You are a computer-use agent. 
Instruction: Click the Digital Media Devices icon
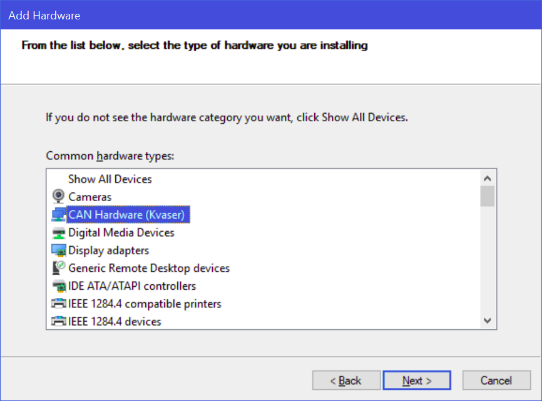[58, 233]
